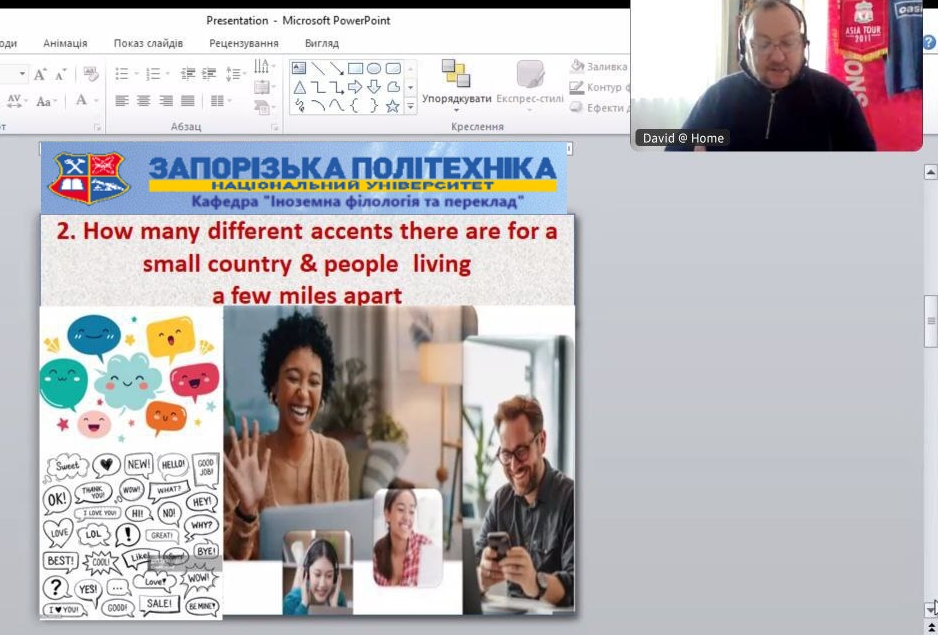This screenshot has height=635, width=938.
Task: Switch to the Рецензування tab
Action: pos(243,43)
